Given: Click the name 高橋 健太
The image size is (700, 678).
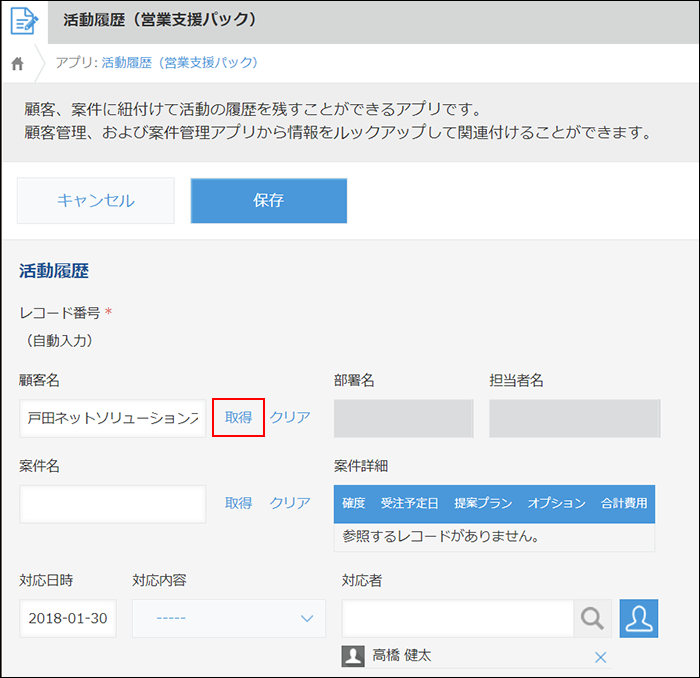Looking at the screenshot, I should (402, 656).
